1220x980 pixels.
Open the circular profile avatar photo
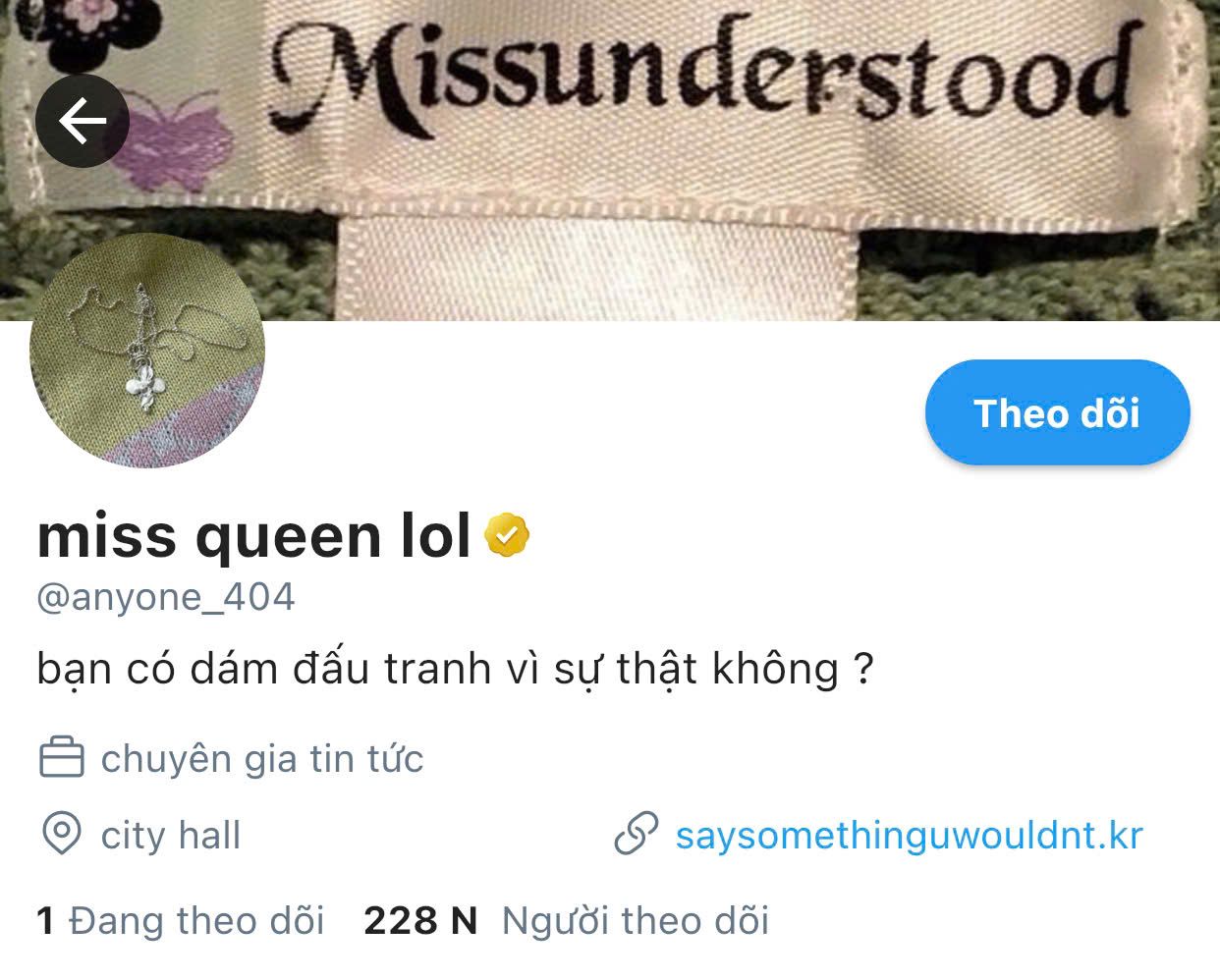pyautogui.click(x=147, y=352)
